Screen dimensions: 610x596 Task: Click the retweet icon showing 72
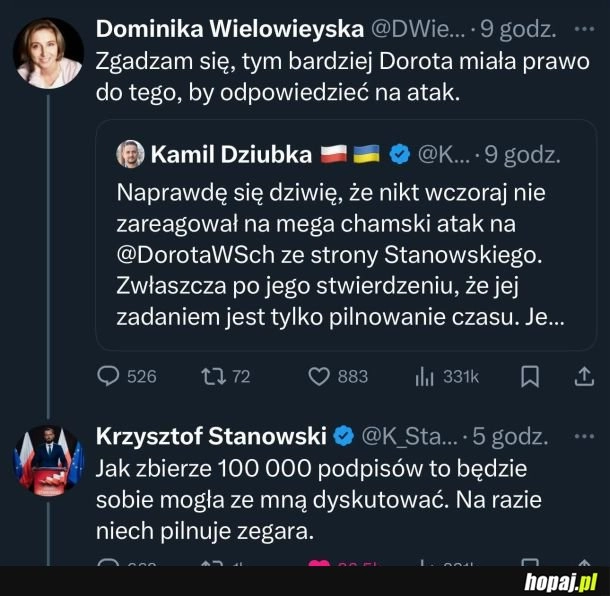click(212, 376)
